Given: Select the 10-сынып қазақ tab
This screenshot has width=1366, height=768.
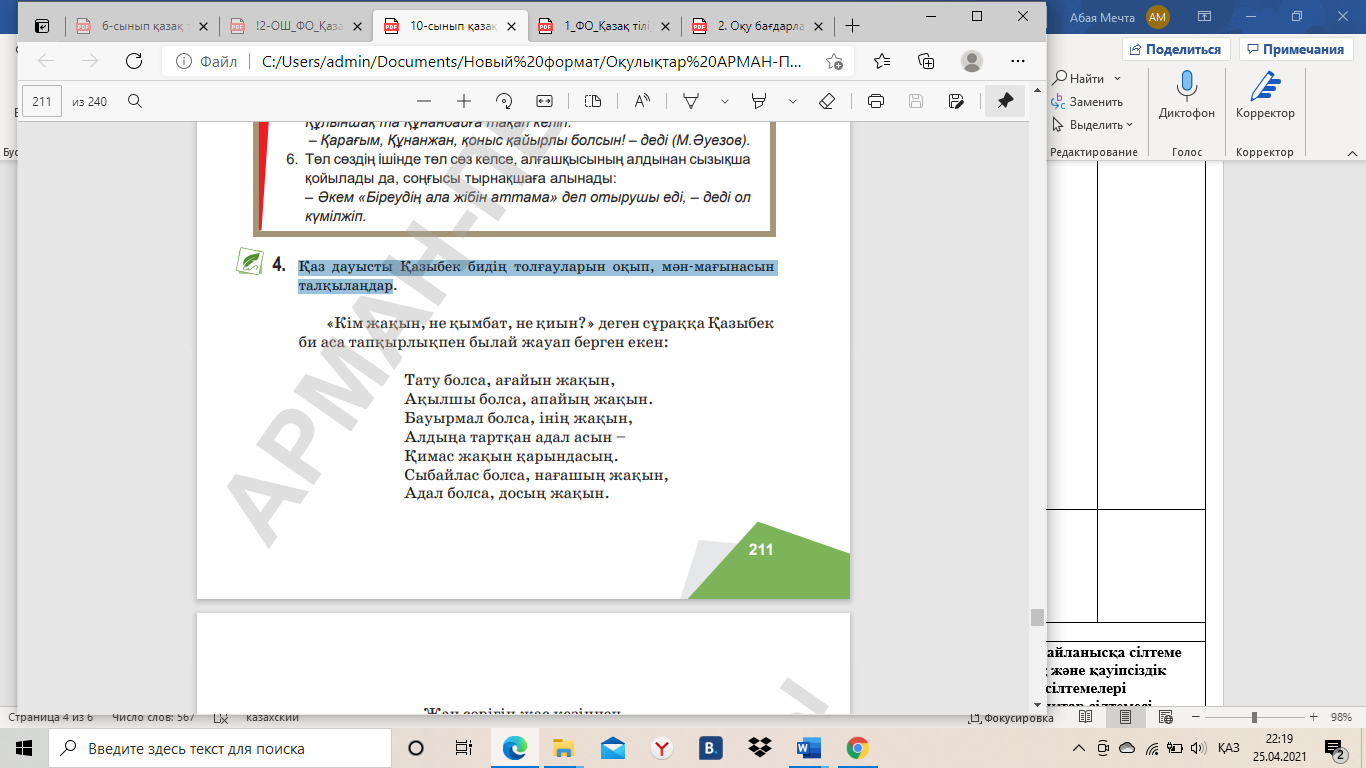Looking at the screenshot, I should point(448,26).
